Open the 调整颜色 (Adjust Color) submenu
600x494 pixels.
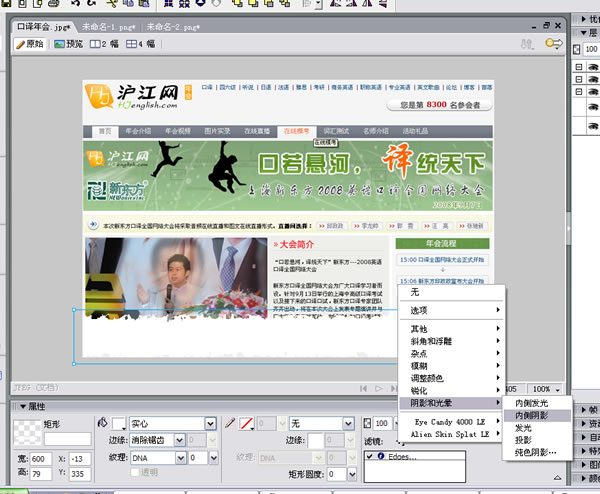click(x=451, y=378)
